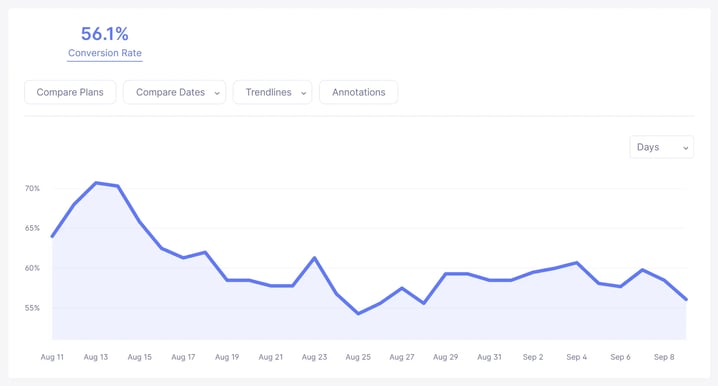Click the 65% y-axis label
Screen dimensions: 718x386
pyautogui.click(x=32, y=228)
